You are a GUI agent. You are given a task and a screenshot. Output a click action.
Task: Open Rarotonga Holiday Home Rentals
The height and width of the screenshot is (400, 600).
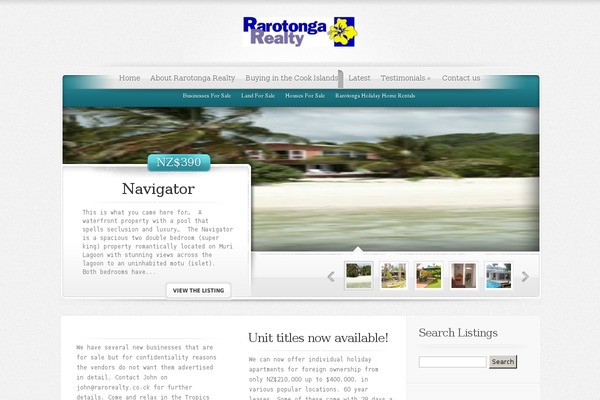click(375, 96)
